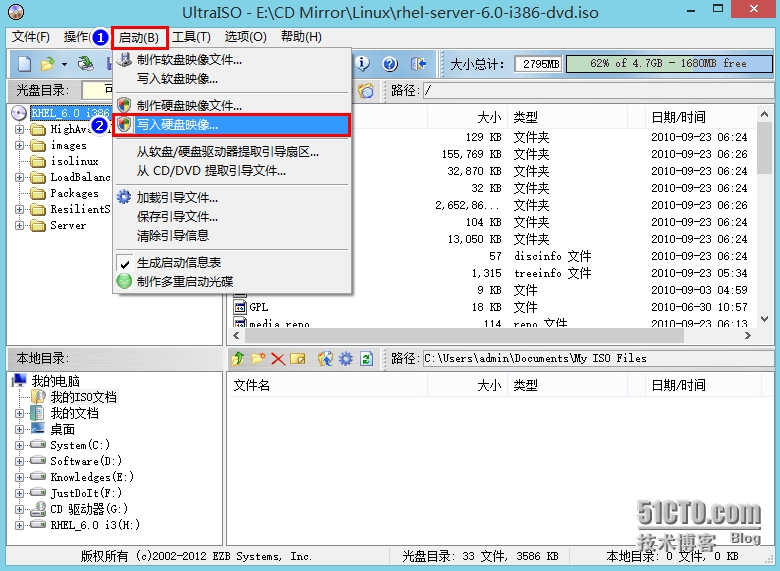
Task: Click the red X delete icon
Action: click(x=278, y=358)
